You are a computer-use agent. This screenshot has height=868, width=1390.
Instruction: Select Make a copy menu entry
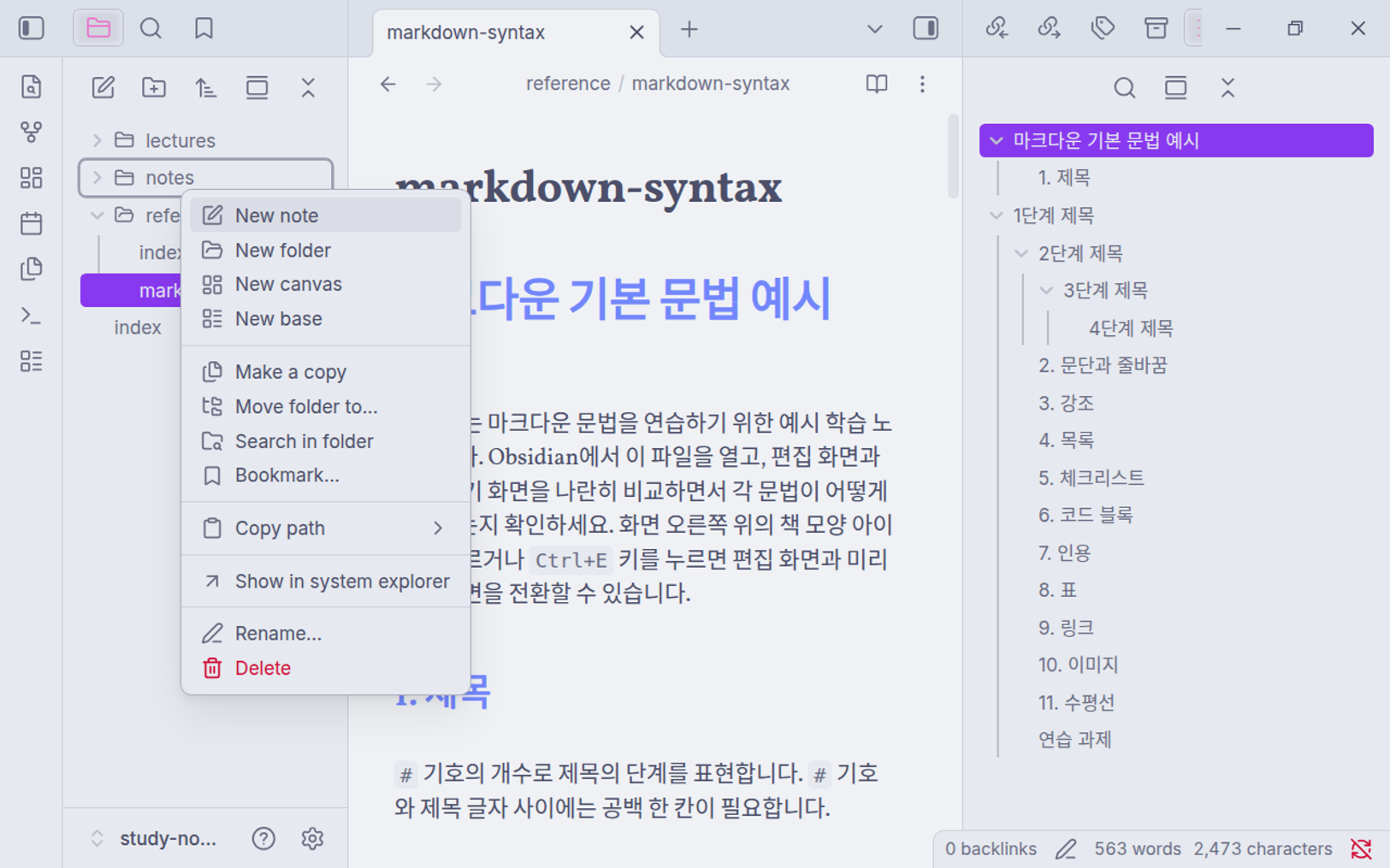click(326, 372)
